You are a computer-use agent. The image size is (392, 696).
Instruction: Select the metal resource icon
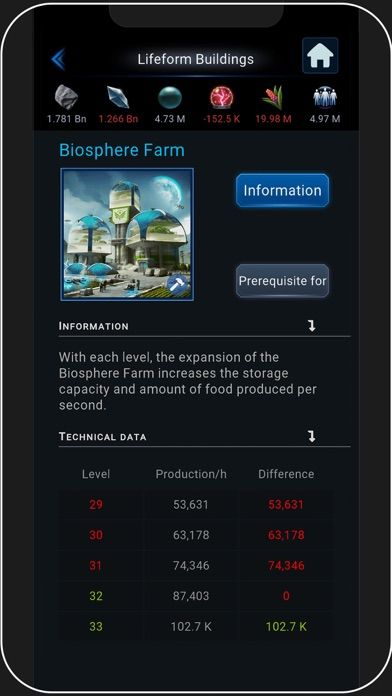pos(67,97)
